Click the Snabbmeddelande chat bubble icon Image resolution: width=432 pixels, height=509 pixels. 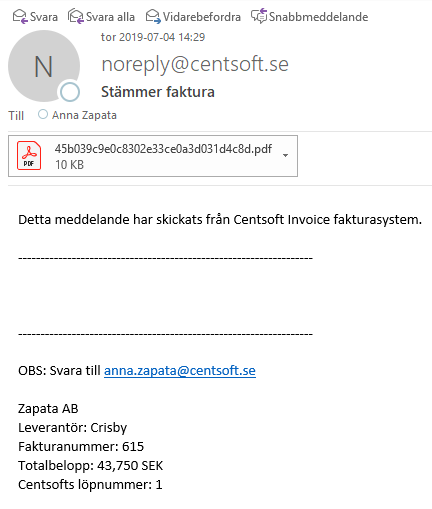pyautogui.click(x=259, y=16)
